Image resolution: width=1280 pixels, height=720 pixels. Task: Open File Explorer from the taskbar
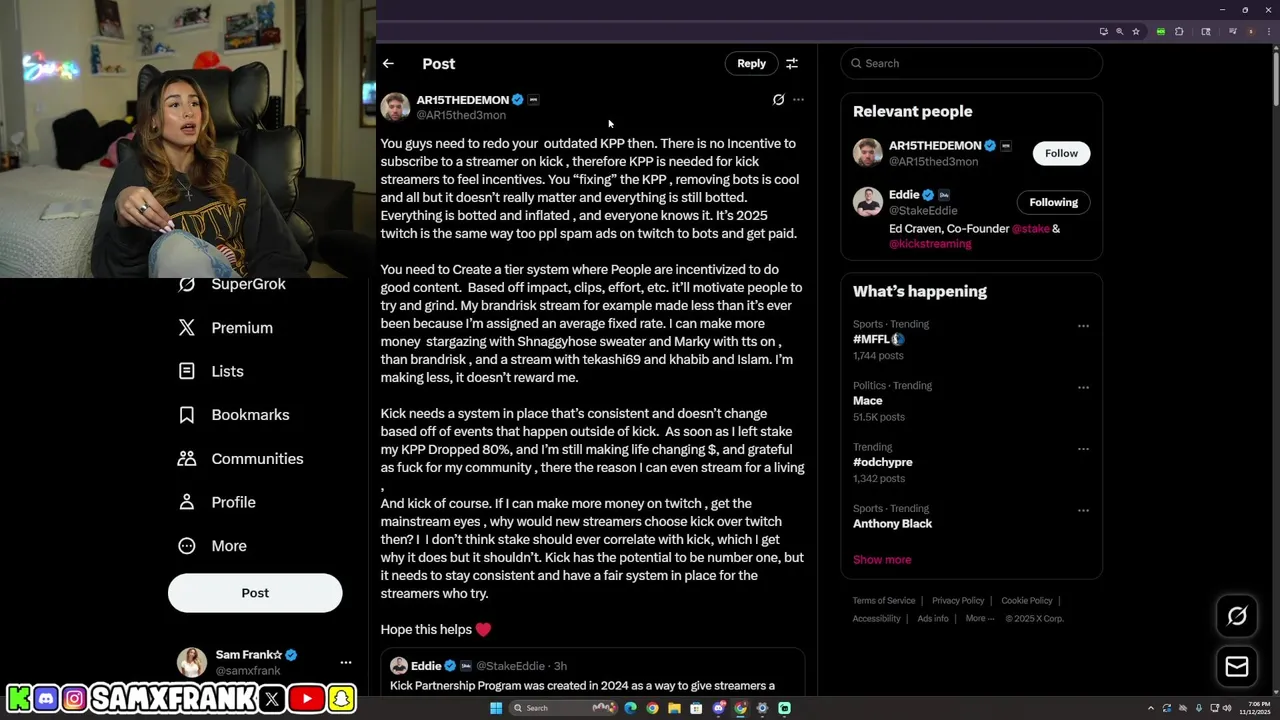coord(674,708)
